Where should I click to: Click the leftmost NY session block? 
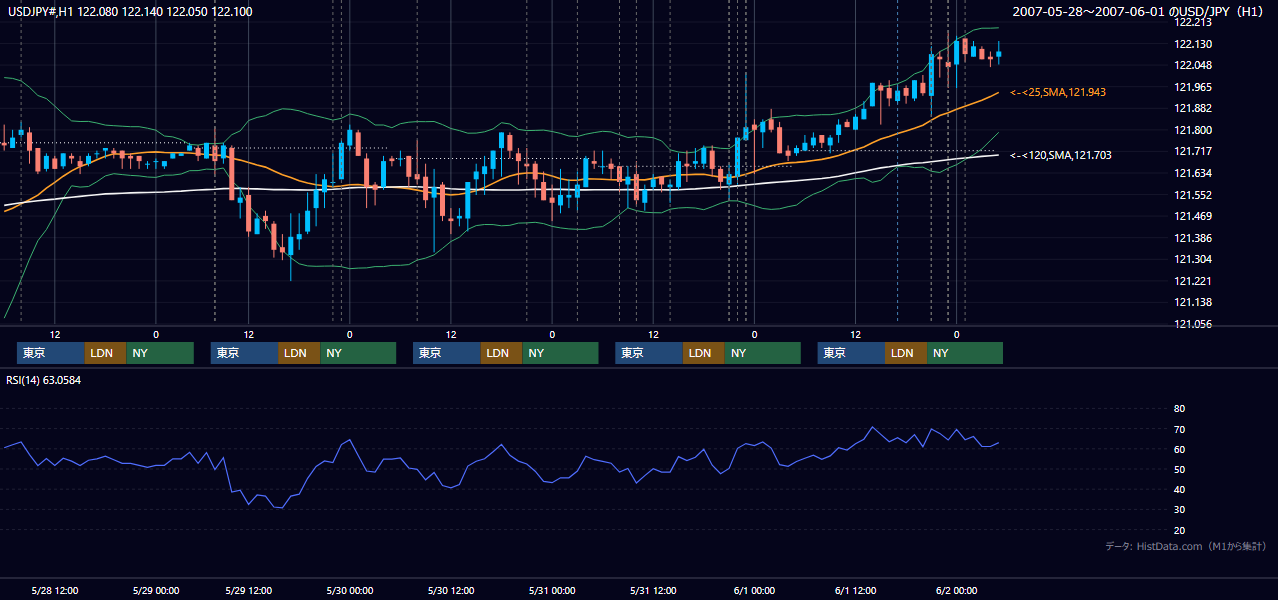click(x=160, y=353)
